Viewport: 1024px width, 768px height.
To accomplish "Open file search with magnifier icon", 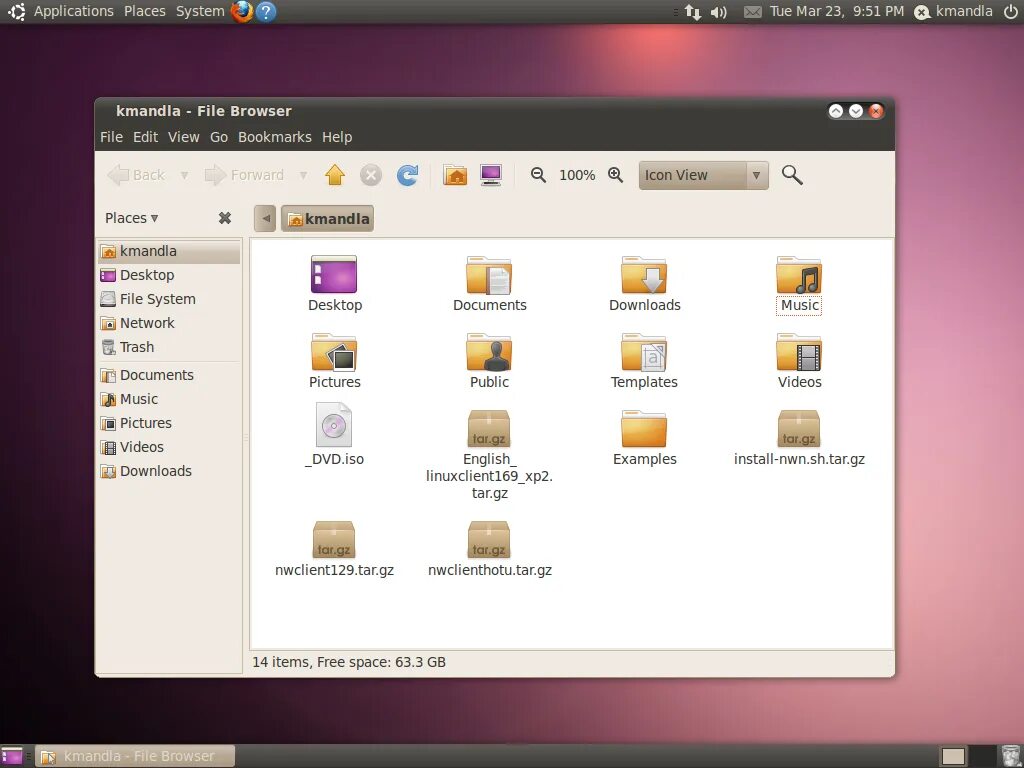I will [x=792, y=175].
